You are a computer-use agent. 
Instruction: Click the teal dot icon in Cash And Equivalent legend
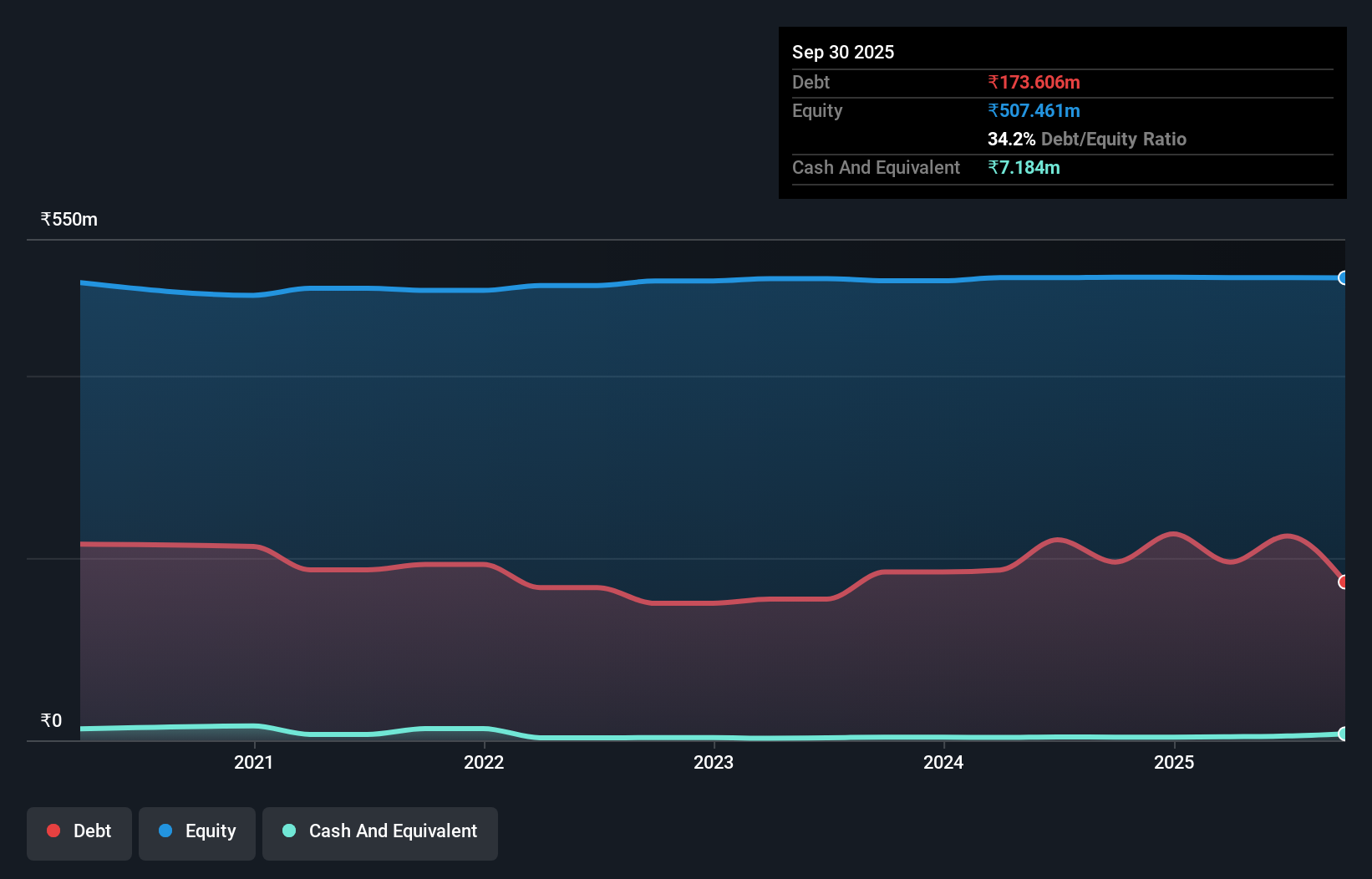(288, 831)
